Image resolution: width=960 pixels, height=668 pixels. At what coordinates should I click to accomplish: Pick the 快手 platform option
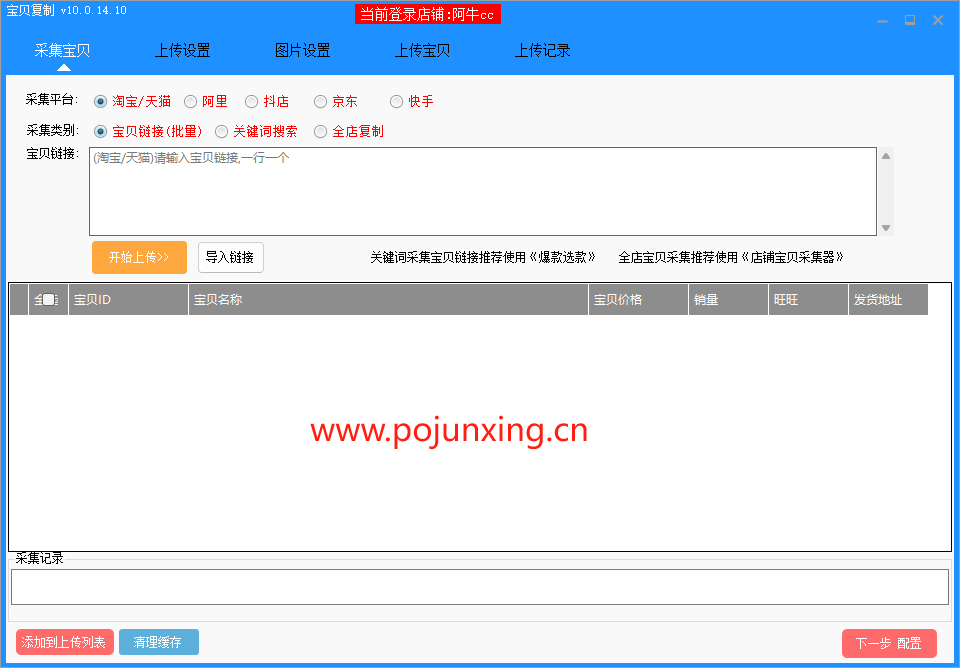coord(397,102)
